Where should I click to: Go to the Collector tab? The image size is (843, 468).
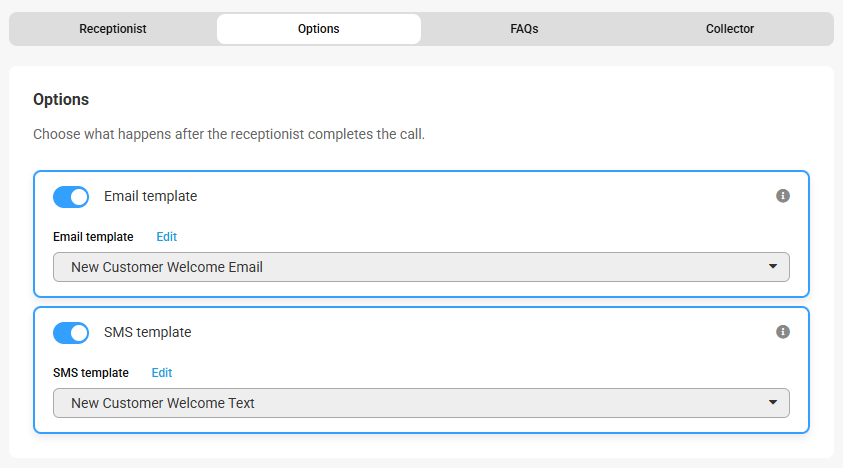(x=730, y=29)
